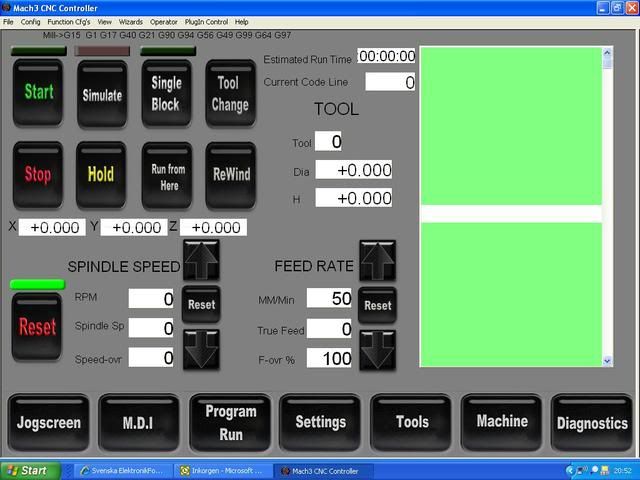Reset the feed rate override
The height and width of the screenshot is (480, 640).
point(378,305)
